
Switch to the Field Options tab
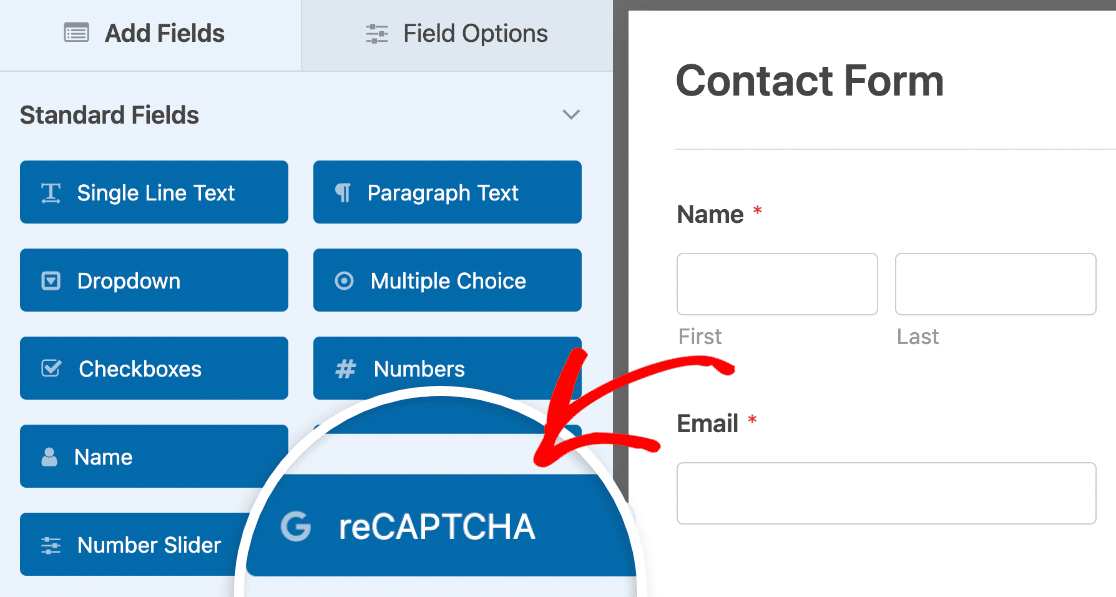tap(456, 33)
